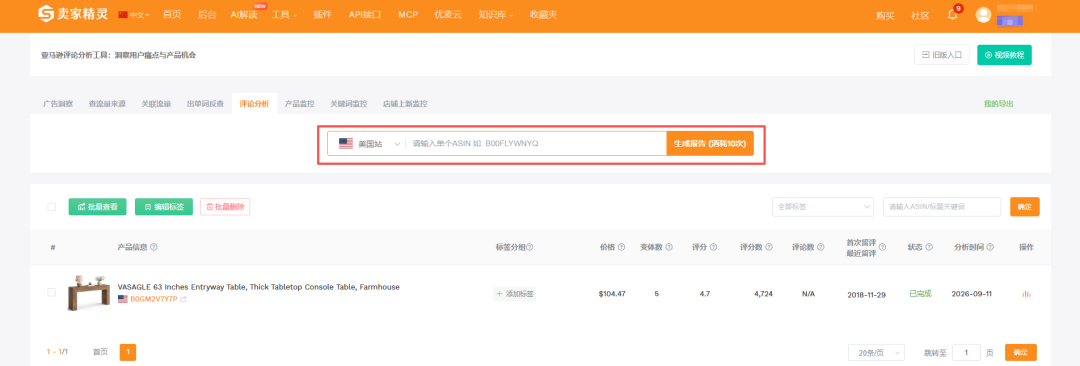Click 添加标签 in the VASAGLE row
The width and height of the screenshot is (1080, 366).
click(x=515, y=294)
